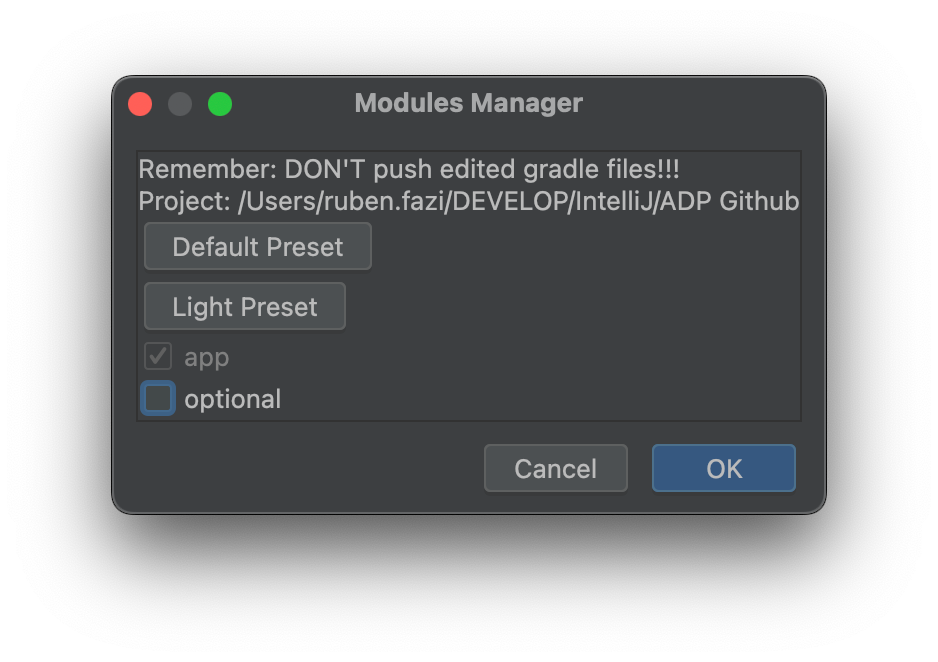Click the word "Remember:" in the warning
The image size is (938, 662).
point(208,169)
